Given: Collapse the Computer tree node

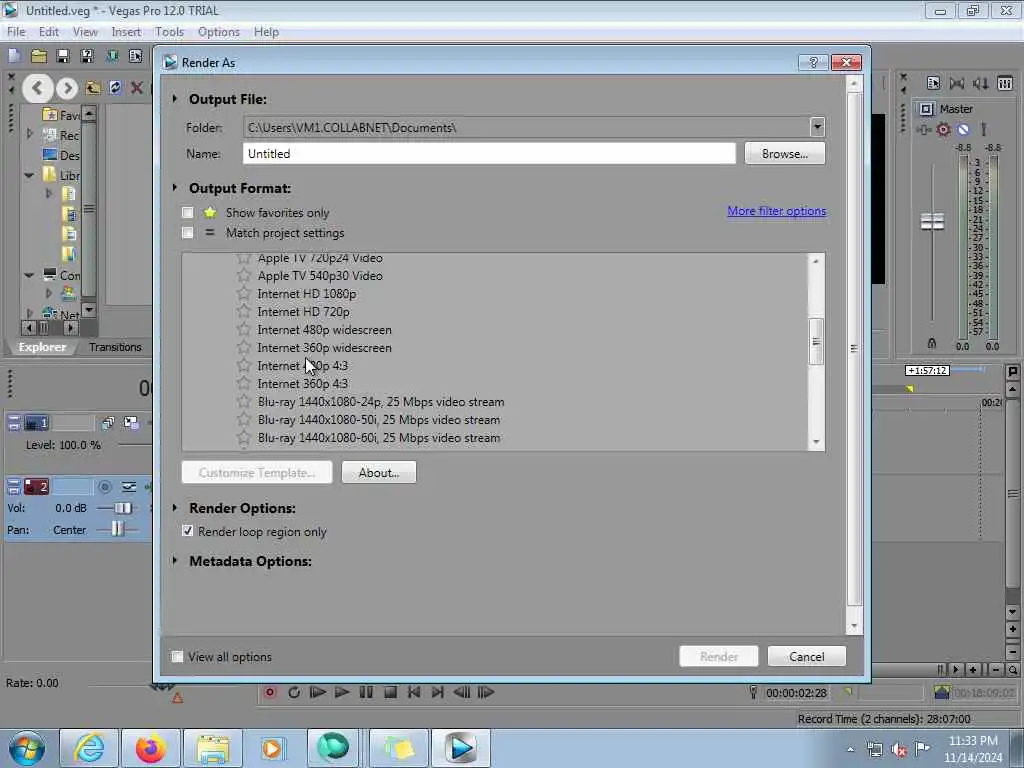Looking at the screenshot, I should pos(29,275).
